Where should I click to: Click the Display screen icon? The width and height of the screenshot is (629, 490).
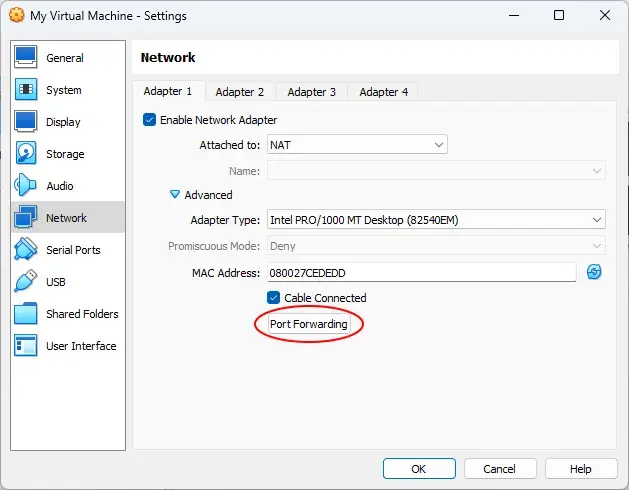click(26, 121)
